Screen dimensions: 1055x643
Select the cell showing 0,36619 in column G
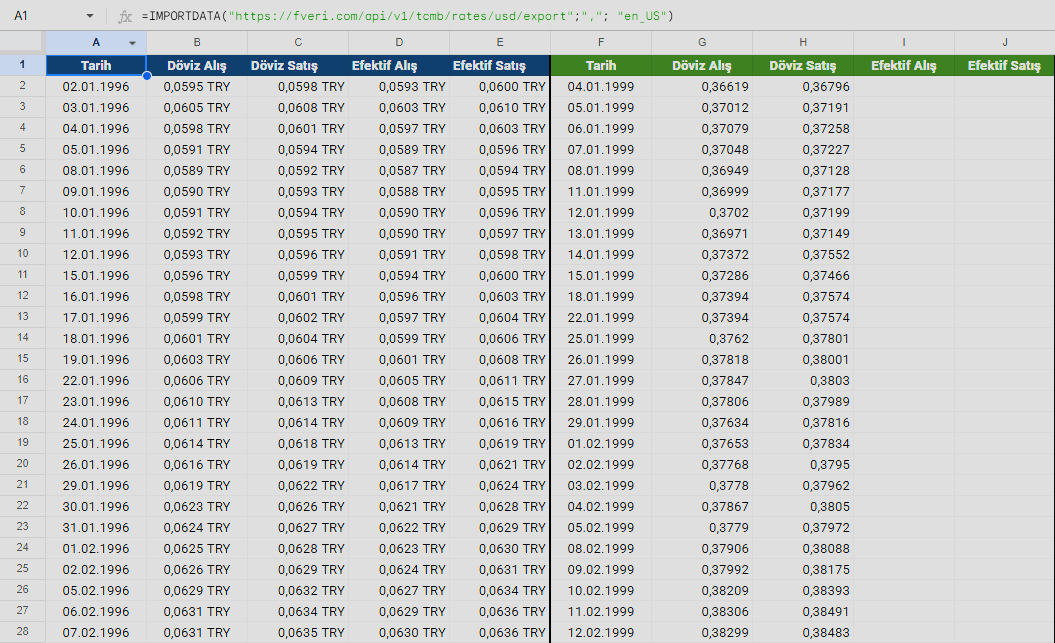pos(702,85)
